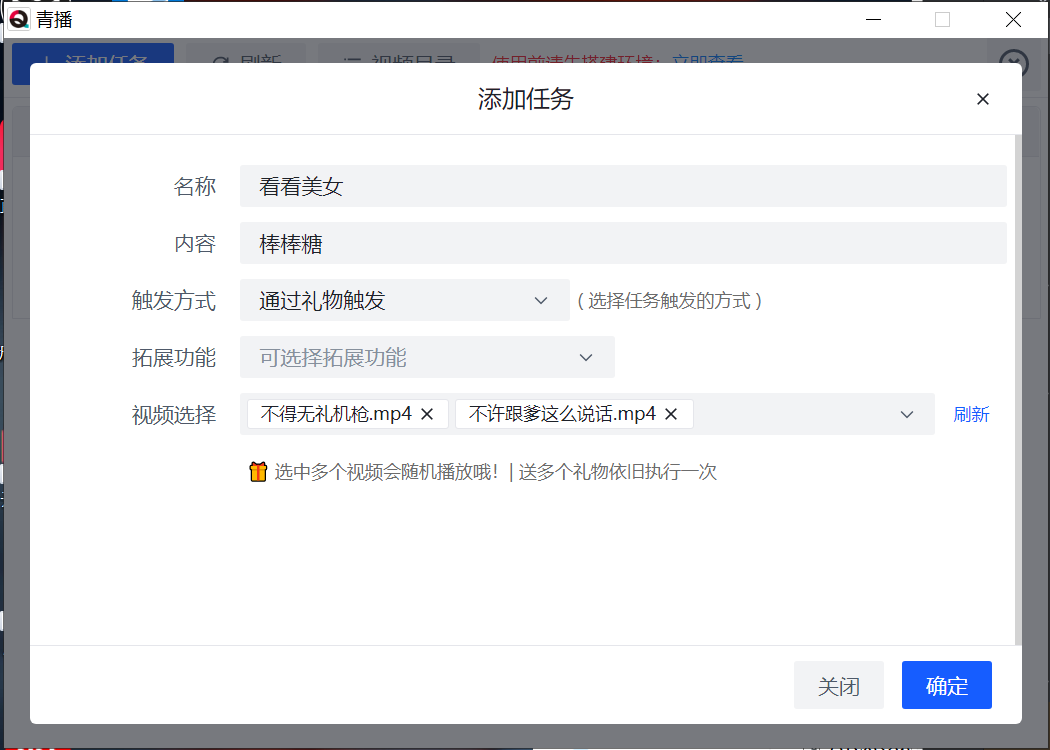Close the 添加任务 dialog with ×
The height and width of the screenshot is (750, 1050).
[x=983, y=99]
